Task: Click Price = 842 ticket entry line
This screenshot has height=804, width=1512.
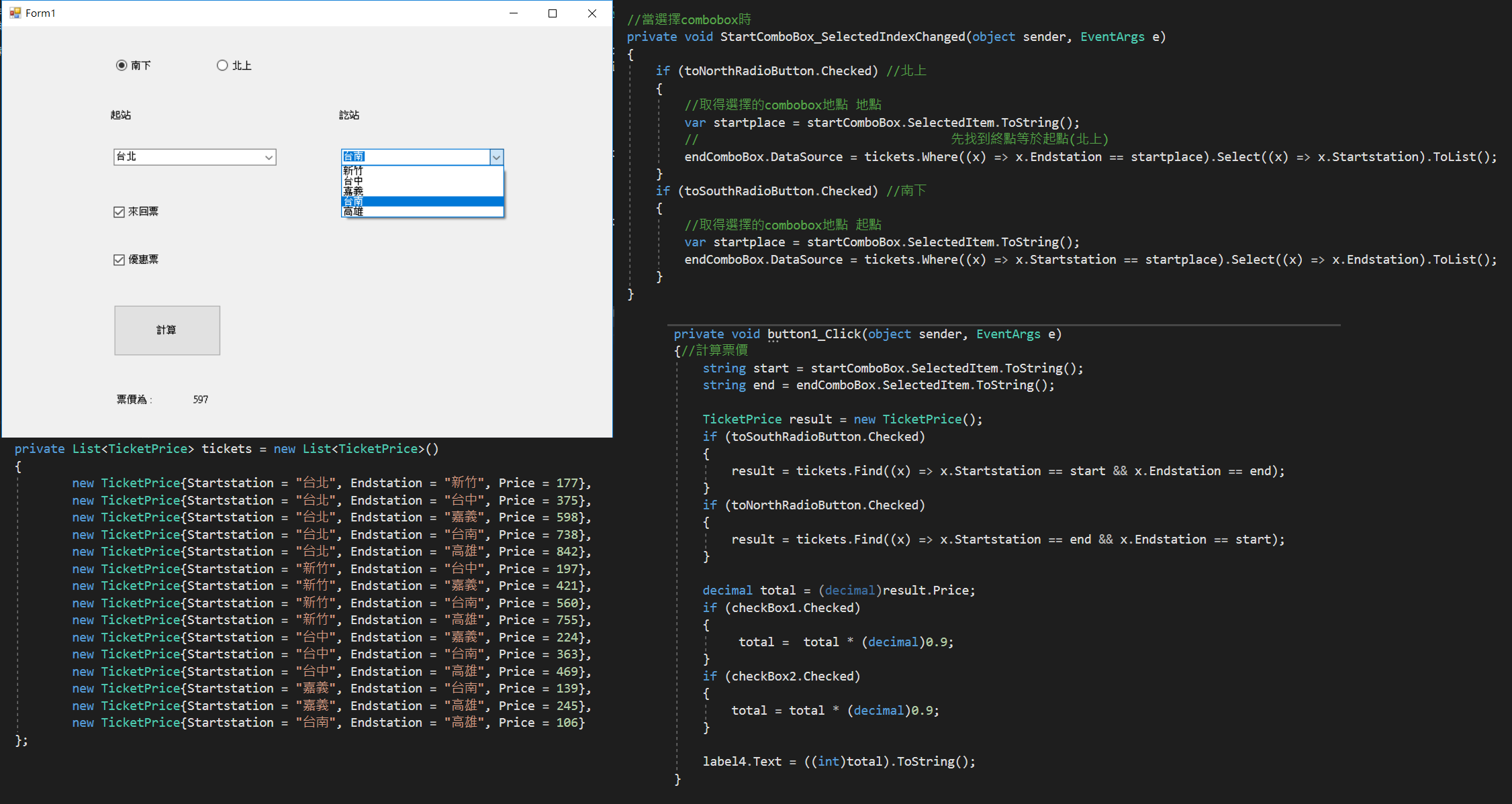Action: (x=332, y=552)
